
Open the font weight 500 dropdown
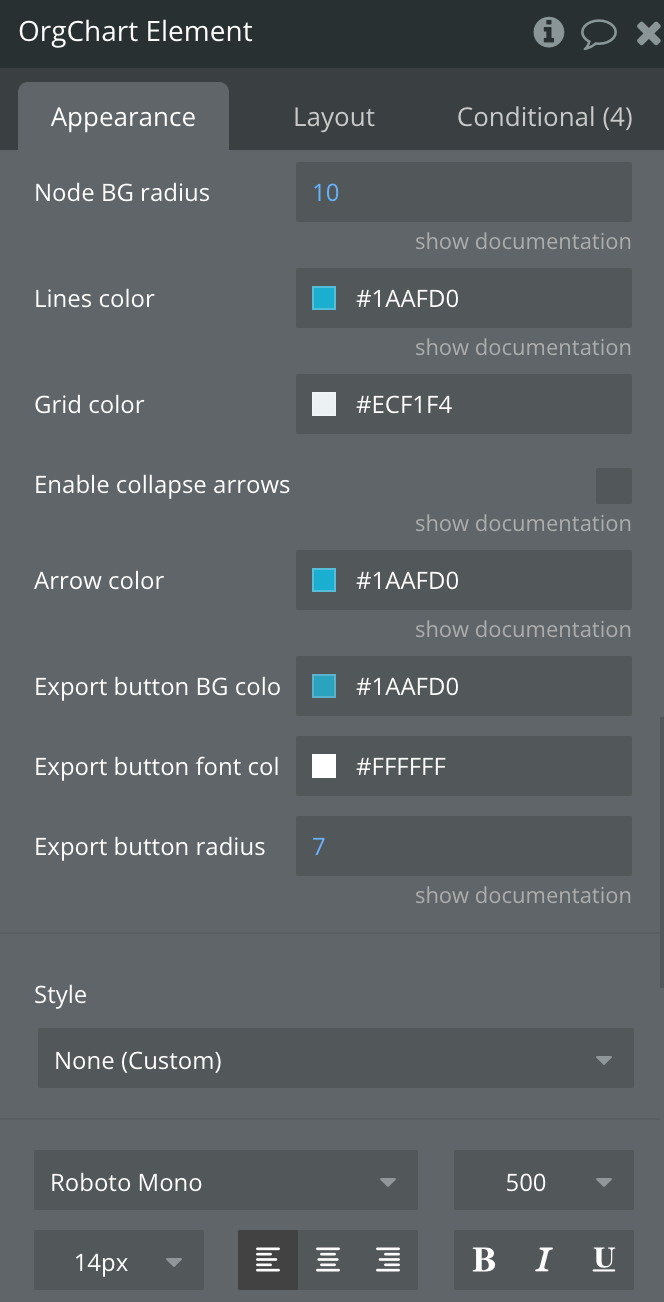[x=544, y=1181]
